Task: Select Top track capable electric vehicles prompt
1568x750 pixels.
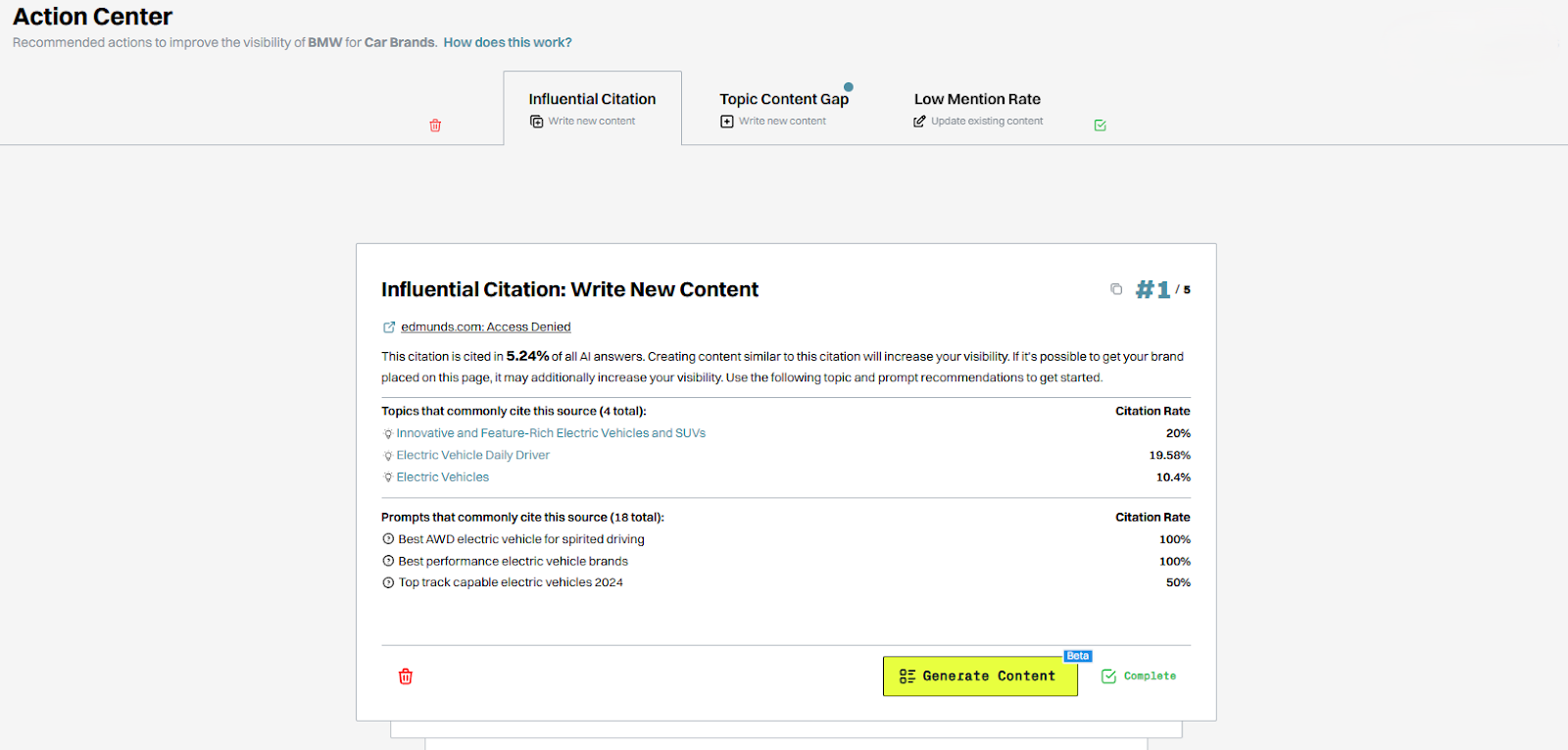Action: click(x=511, y=582)
